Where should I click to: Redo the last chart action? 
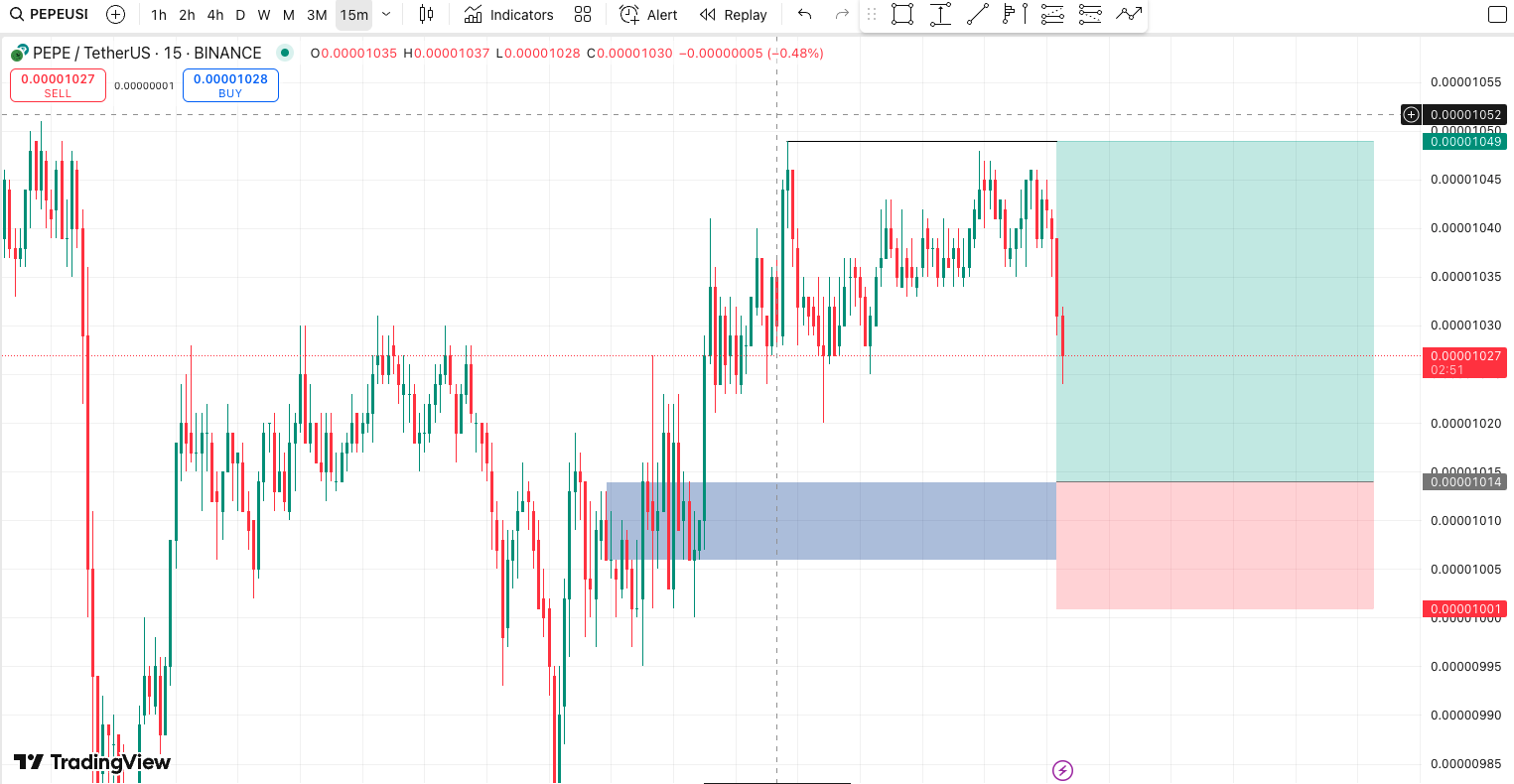tap(842, 15)
